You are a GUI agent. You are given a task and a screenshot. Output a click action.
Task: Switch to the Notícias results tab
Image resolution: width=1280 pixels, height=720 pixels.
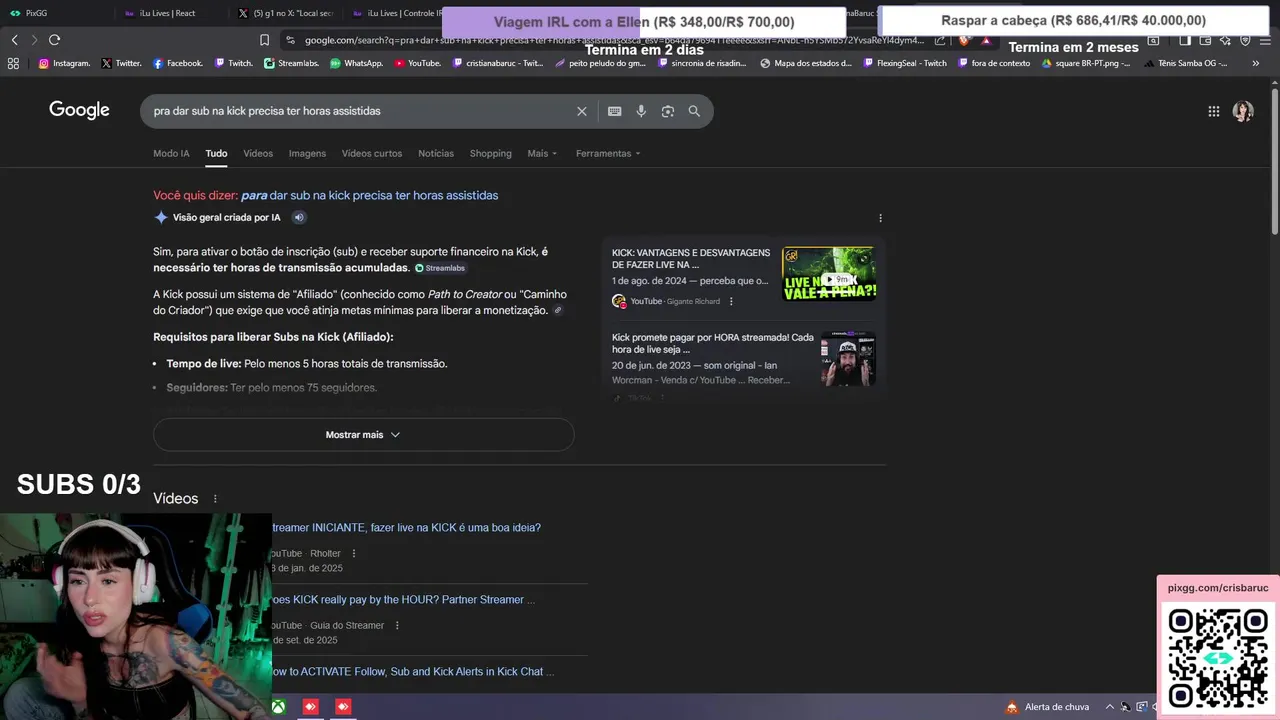click(x=436, y=153)
